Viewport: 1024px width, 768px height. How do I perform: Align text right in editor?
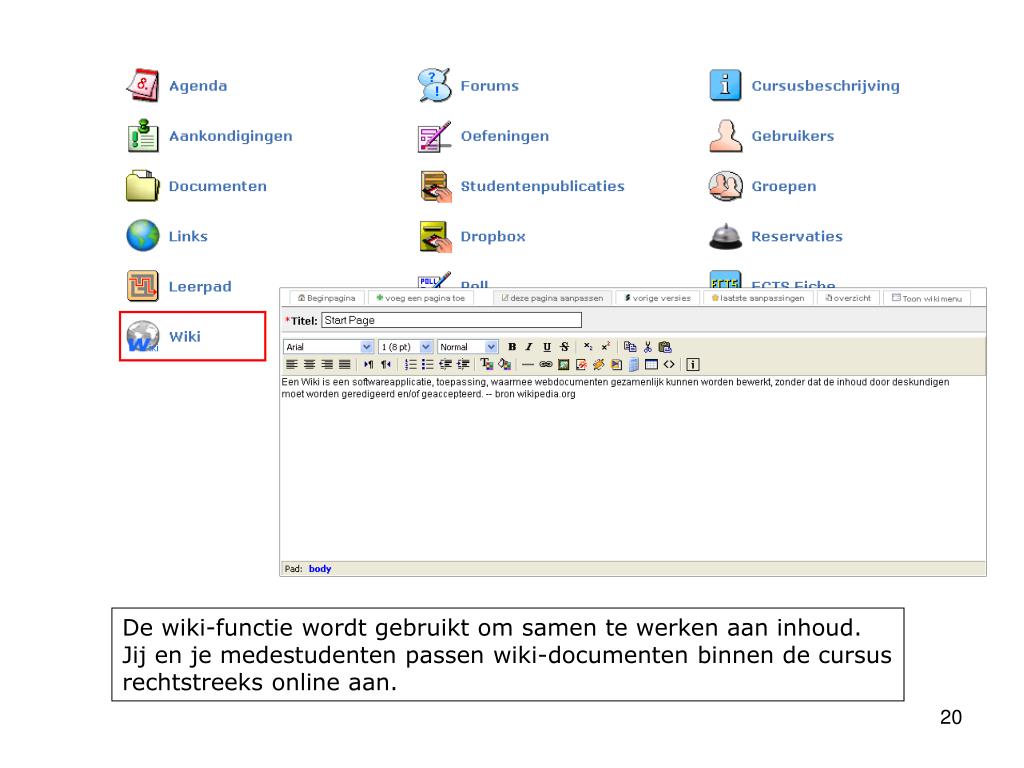click(x=327, y=364)
